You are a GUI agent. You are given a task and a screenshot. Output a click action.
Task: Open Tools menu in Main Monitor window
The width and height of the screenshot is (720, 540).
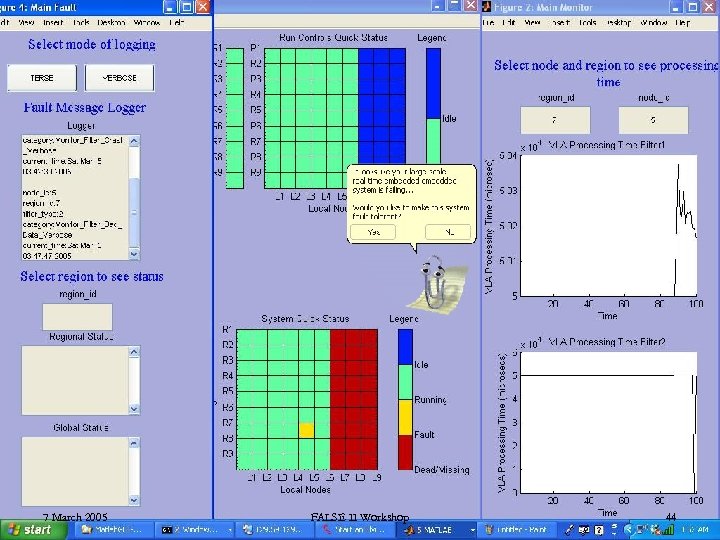(587, 22)
